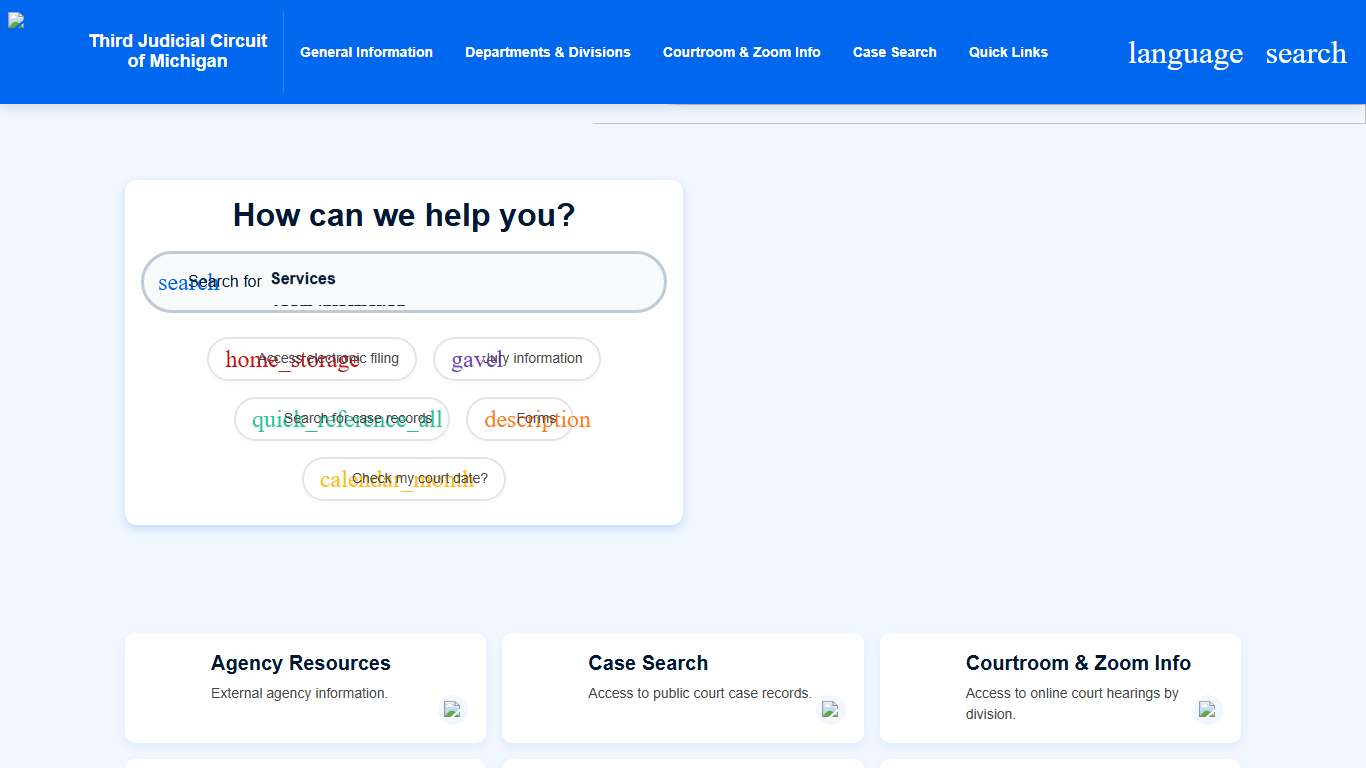This screenshot has width=1366, height=768.
Task: Click the Agency Resources card arrow icon
Action: pyautogui.click(x=452, y=709)
